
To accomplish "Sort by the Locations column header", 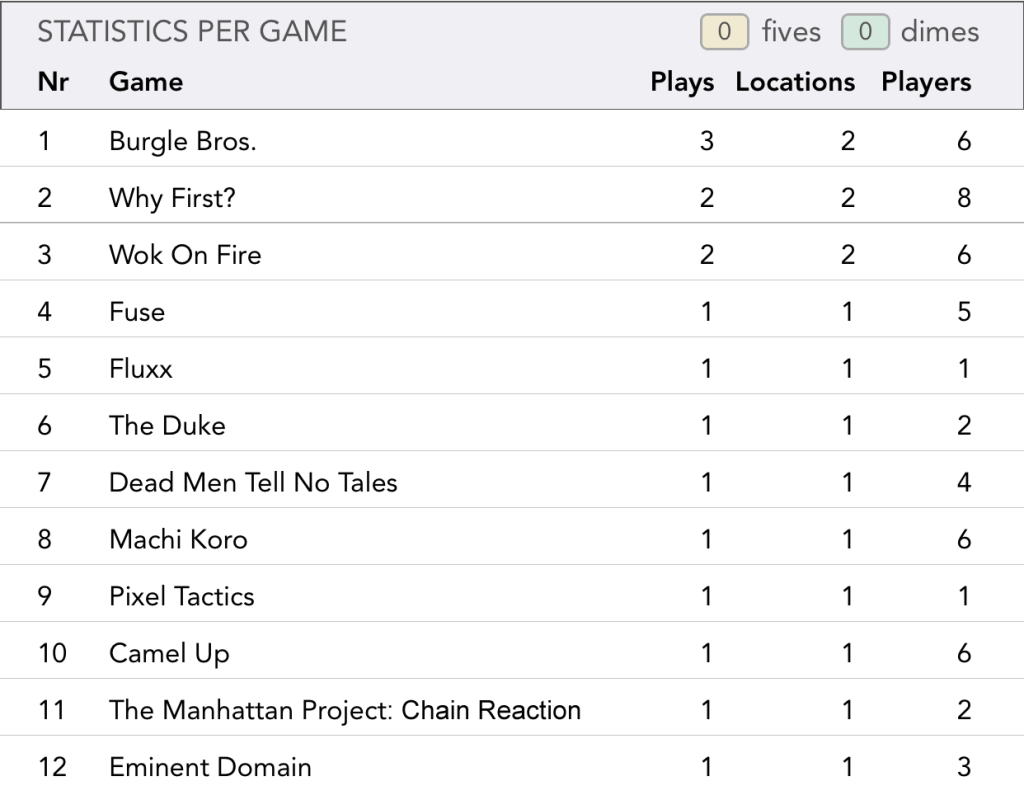I will pyautogui.click(x=795, y=82).
